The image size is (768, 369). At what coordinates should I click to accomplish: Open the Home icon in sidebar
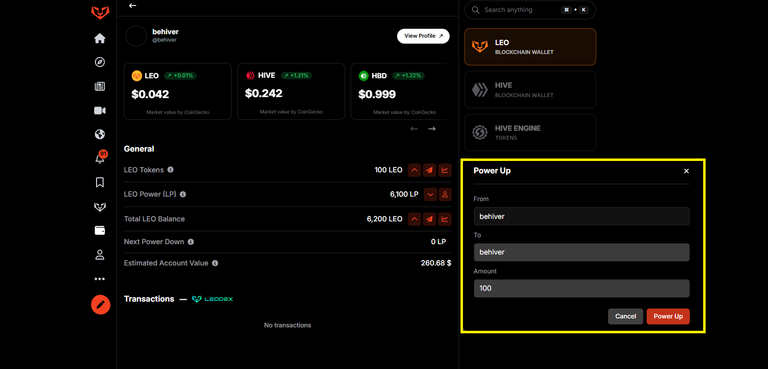click(100, 38)
